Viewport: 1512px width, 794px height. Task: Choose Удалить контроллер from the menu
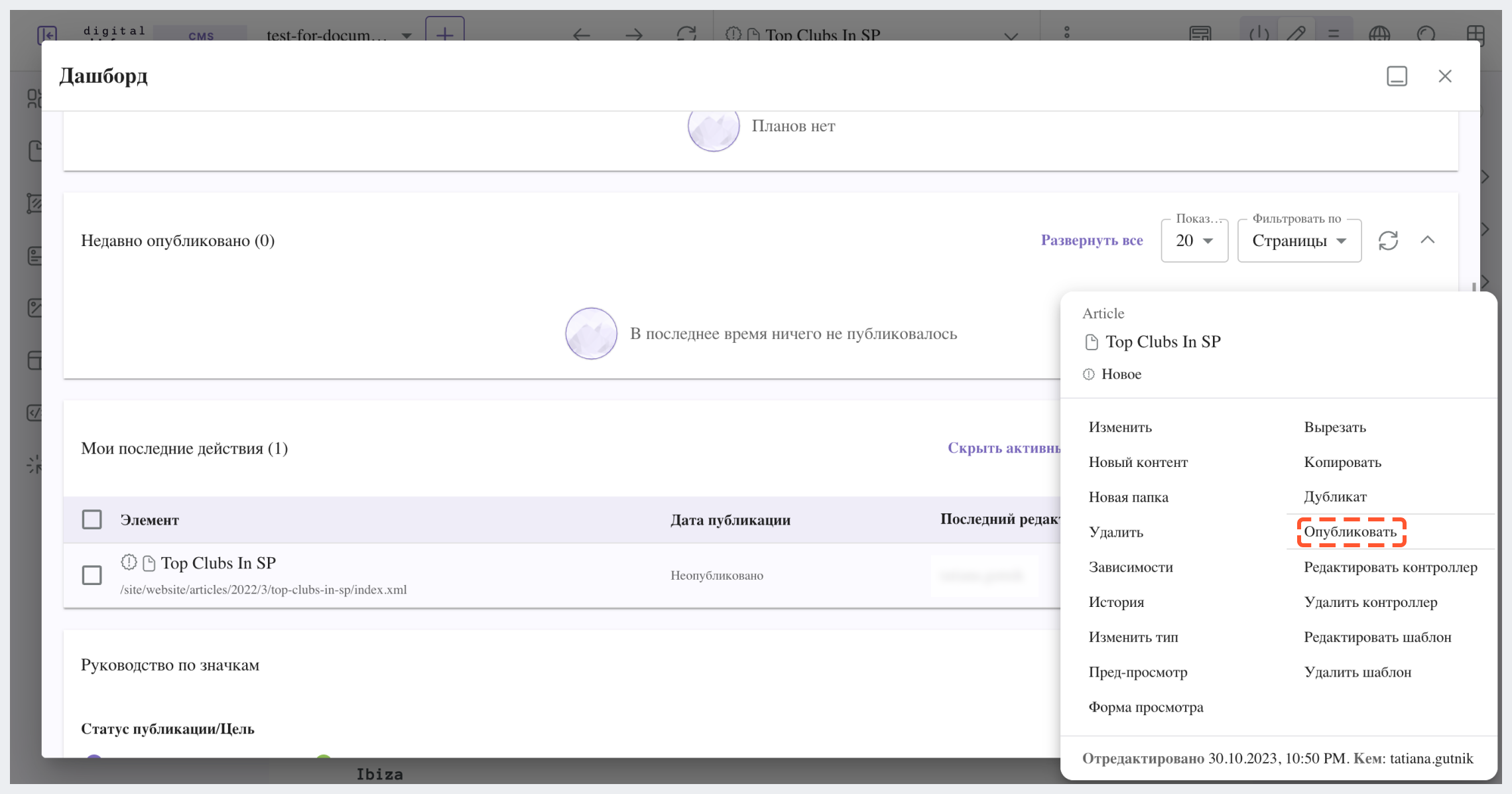click(x=1371, y=602)
